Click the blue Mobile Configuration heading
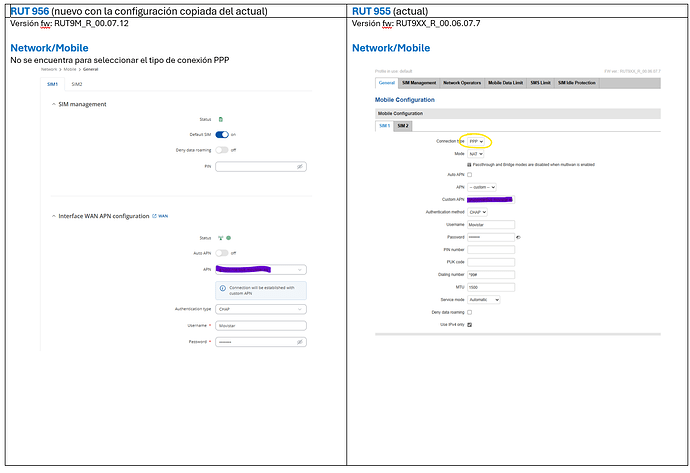Screen dimensions: 690x473 (x=405, y=100)
